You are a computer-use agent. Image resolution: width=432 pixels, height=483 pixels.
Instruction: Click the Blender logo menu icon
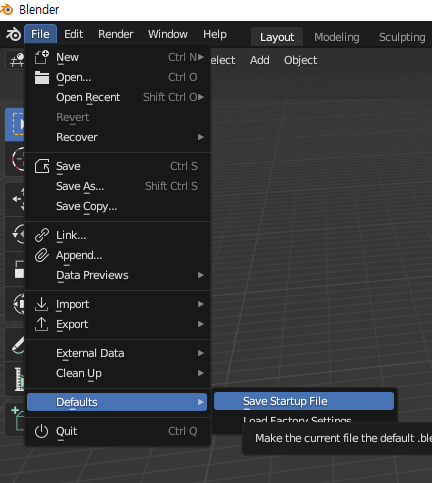[13, 34]
